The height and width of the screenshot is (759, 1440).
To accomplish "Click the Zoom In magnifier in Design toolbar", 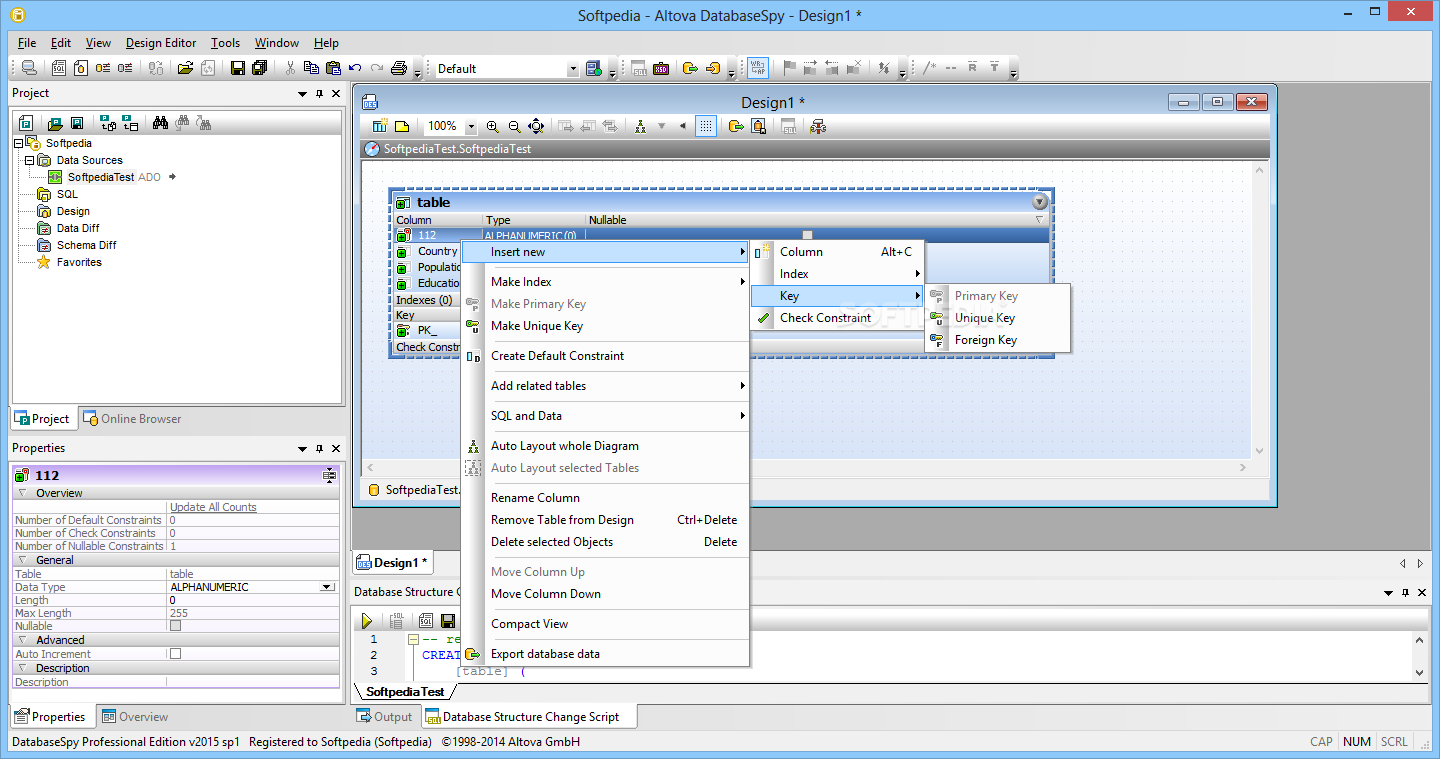I will tap(493, 126).
